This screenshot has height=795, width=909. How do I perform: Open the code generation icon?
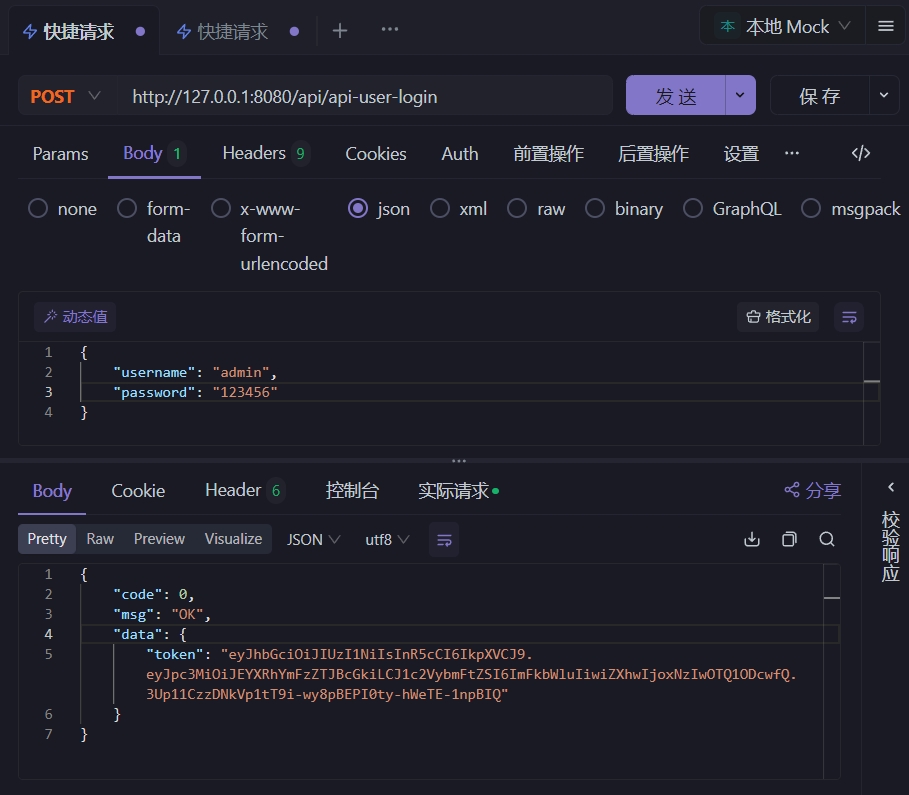coord(860,153)
